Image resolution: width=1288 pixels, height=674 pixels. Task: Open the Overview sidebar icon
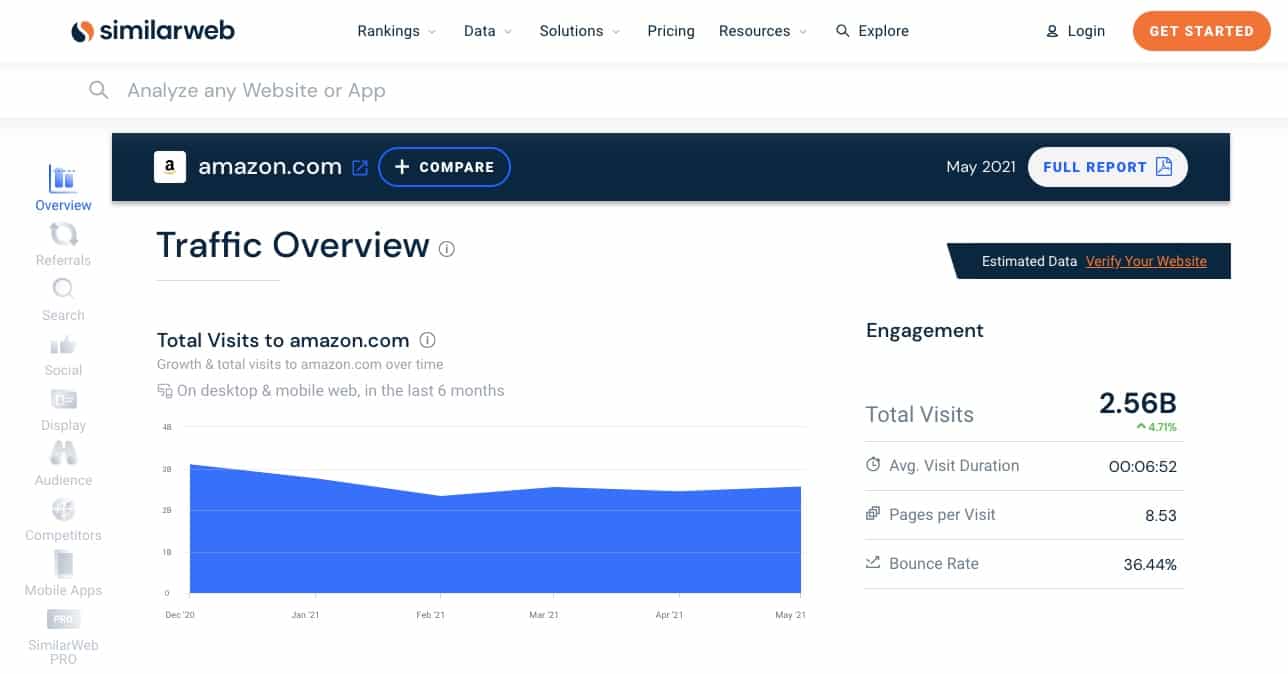[63, 179]
